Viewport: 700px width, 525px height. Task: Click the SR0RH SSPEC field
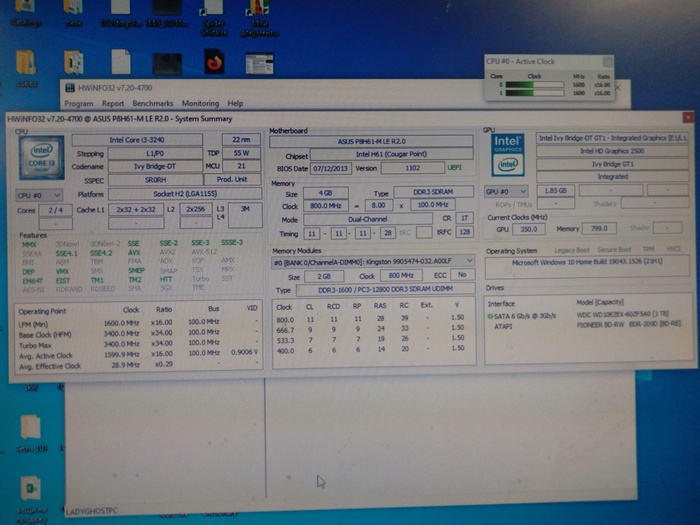tap(155, 179)
